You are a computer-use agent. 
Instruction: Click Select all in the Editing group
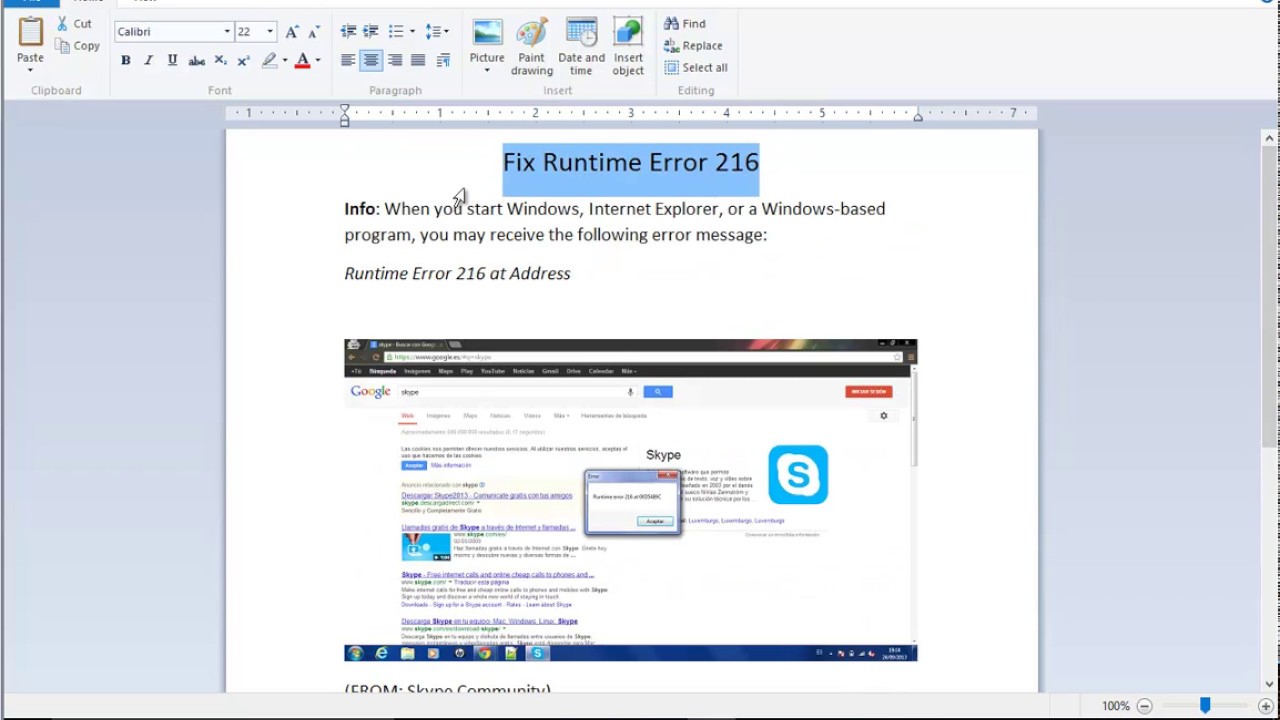(696, 68)
